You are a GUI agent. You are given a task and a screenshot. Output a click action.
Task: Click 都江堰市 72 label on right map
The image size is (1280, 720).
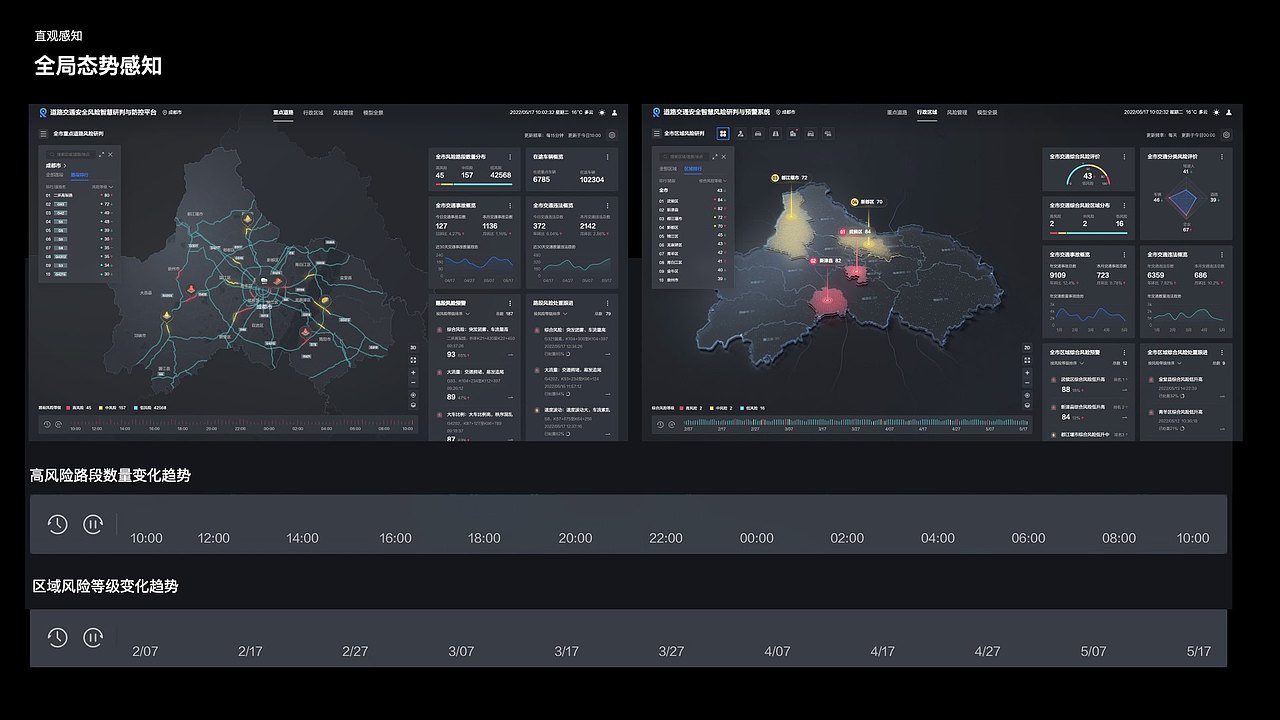point(789,178)
